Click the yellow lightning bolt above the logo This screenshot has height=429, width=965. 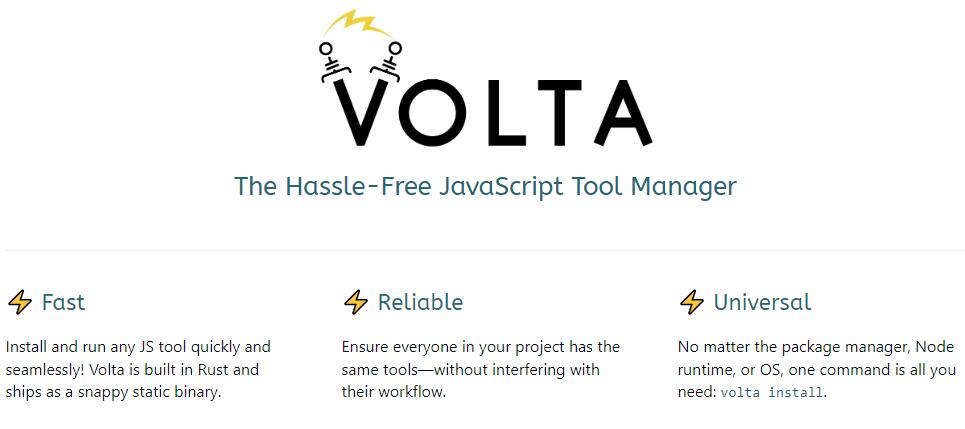[357, 23]
